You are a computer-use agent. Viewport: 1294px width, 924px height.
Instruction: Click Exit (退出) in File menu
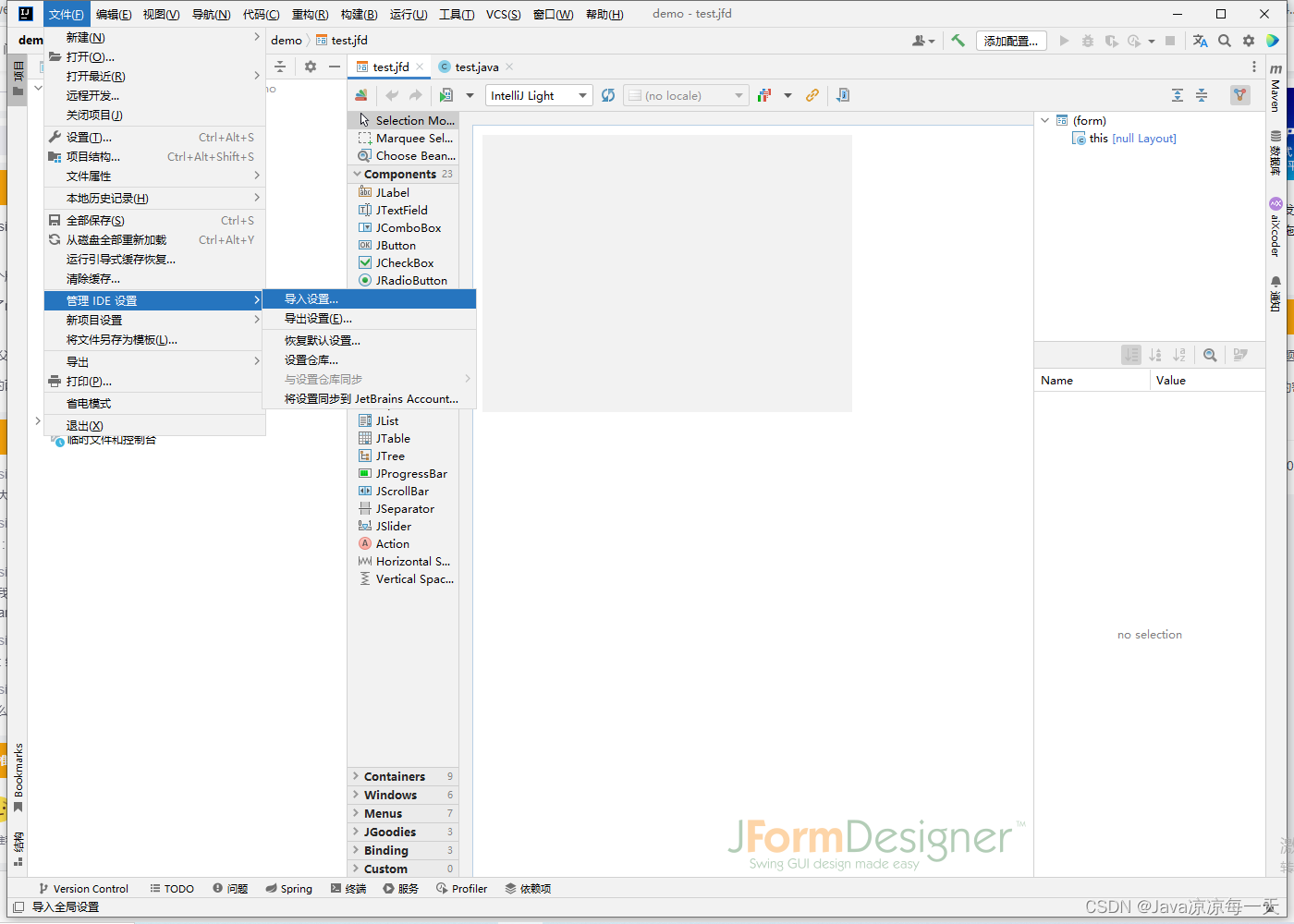coord(154,426)
